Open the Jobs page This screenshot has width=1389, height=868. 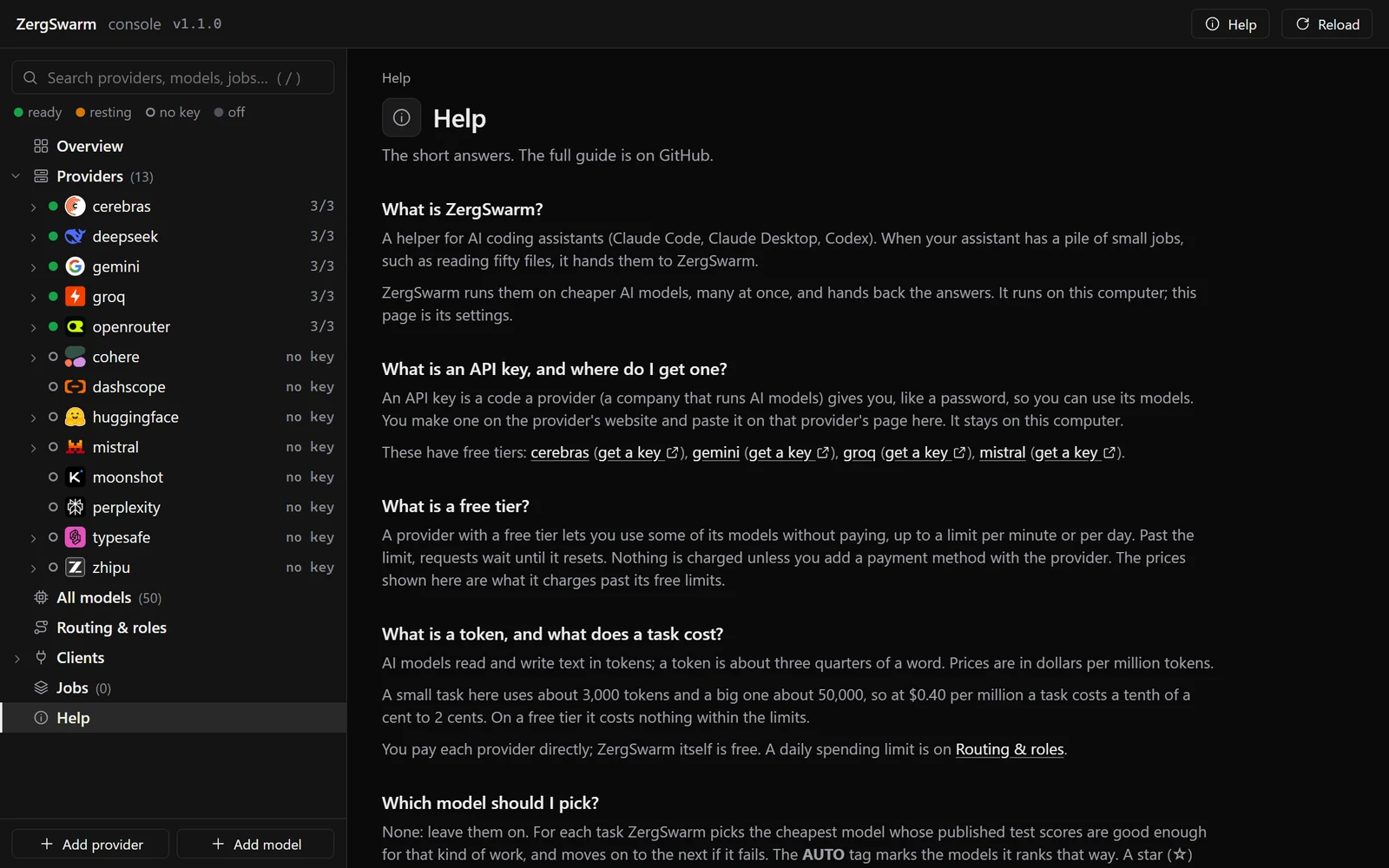pyautogui.click(x=174, y=687)
